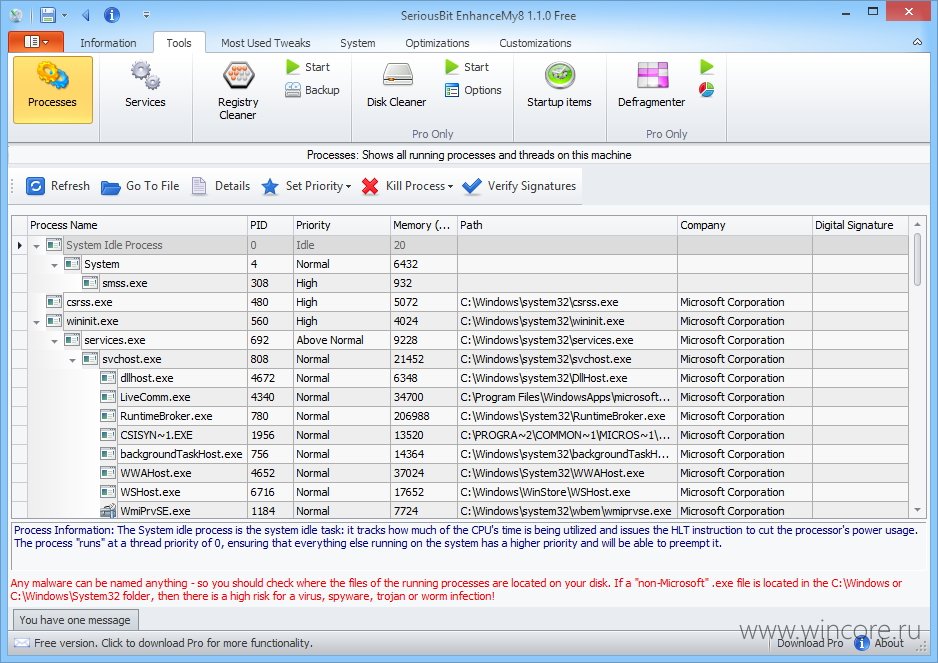Click the Defragmenter pie chart icon
This screenshot has width=938, height=663.
click(706, 90)
